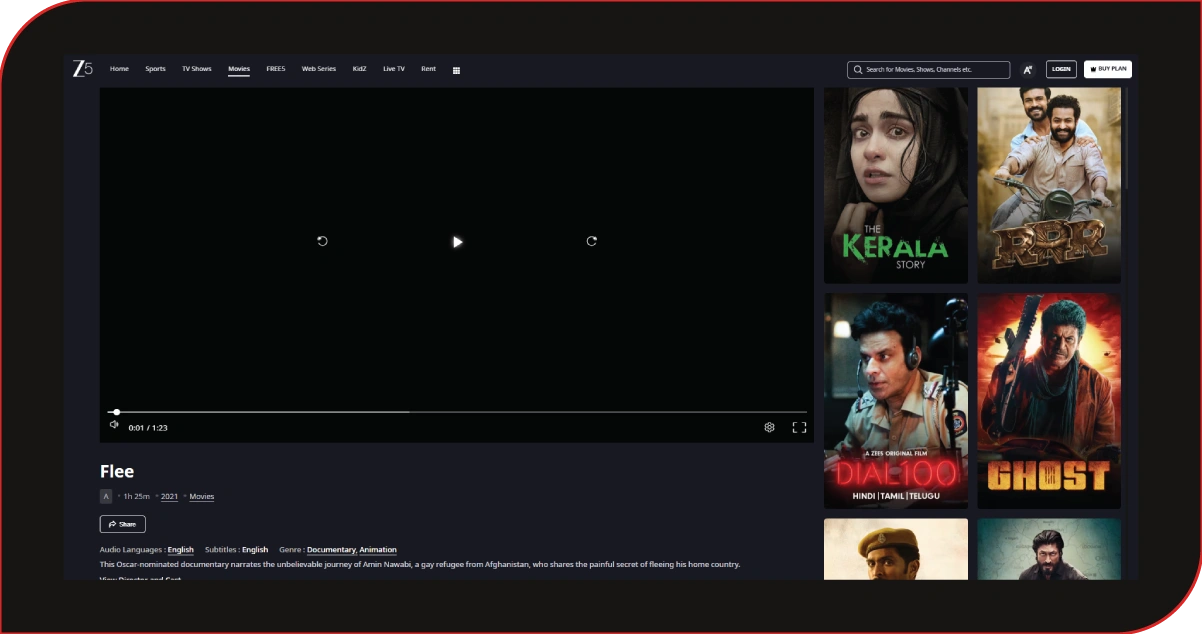Click the search field for movies and shows

coord(929,70)
